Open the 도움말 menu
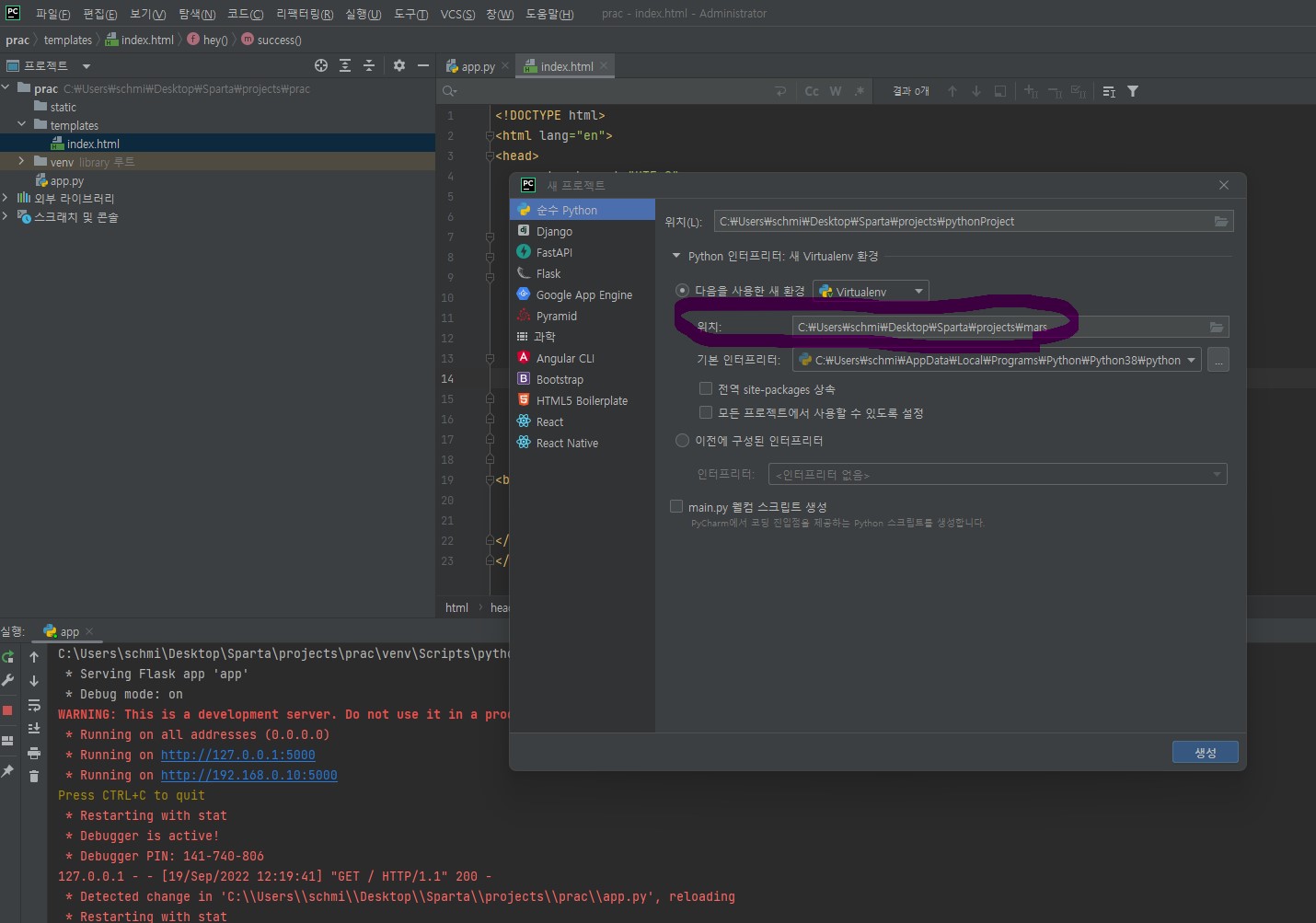The image size is (1316, 923). coord(549,14)
